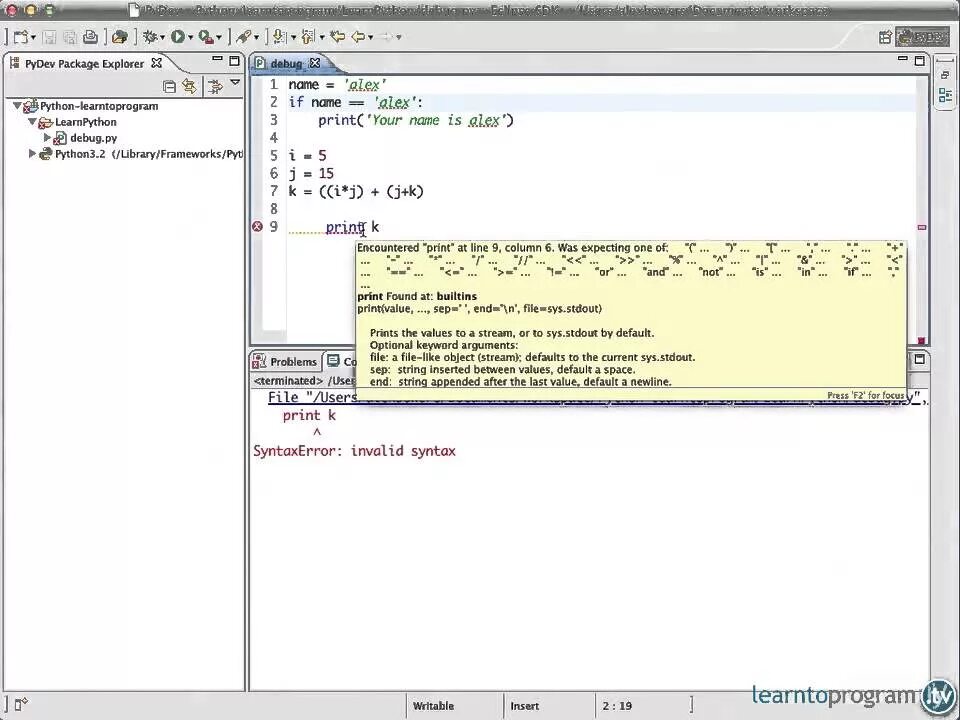Click the j = 15 line
This screenshot has height=720, width=960.
(x=311, y=174)
